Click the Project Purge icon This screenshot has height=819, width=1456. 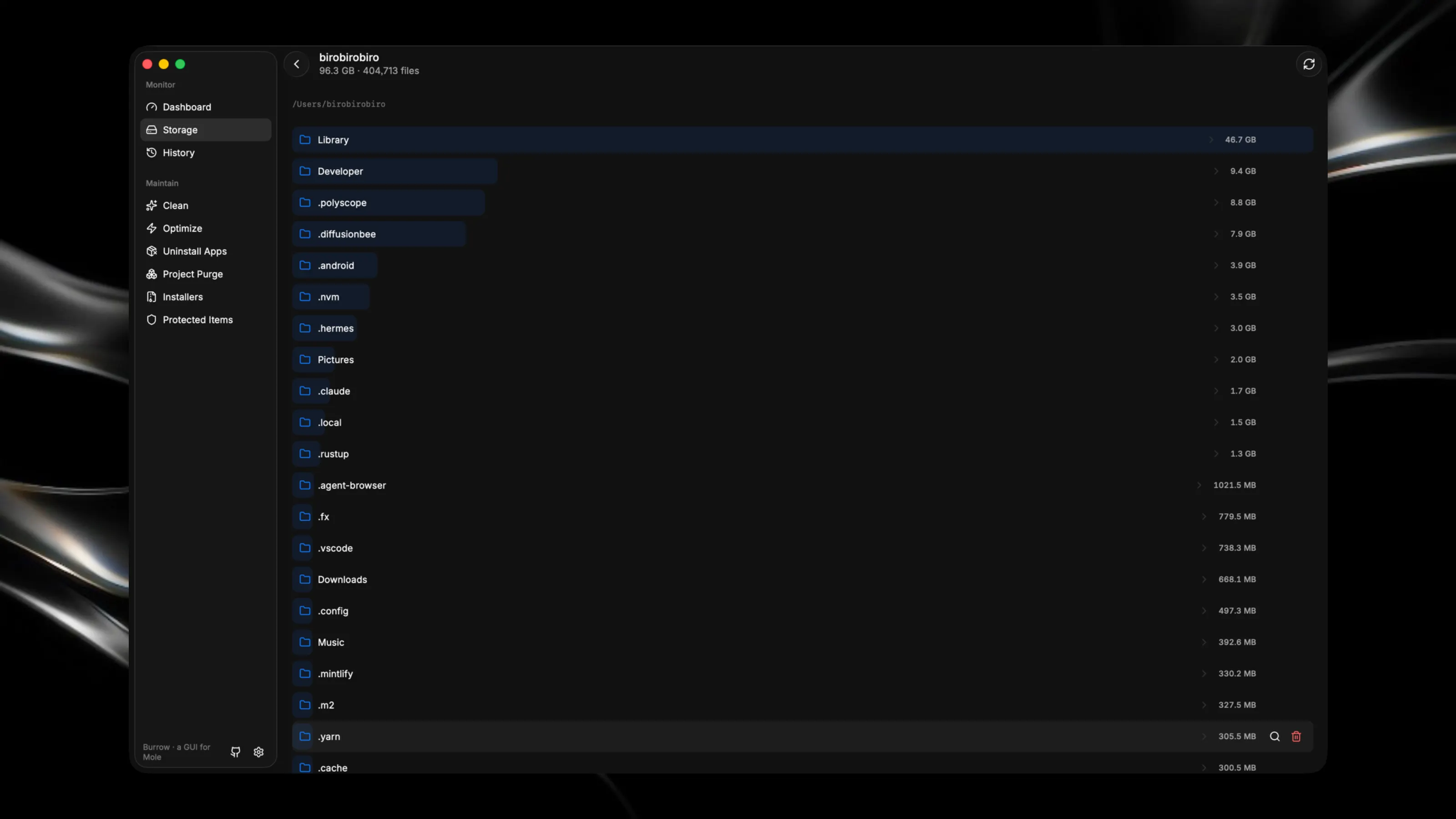[x=152, y=274]
